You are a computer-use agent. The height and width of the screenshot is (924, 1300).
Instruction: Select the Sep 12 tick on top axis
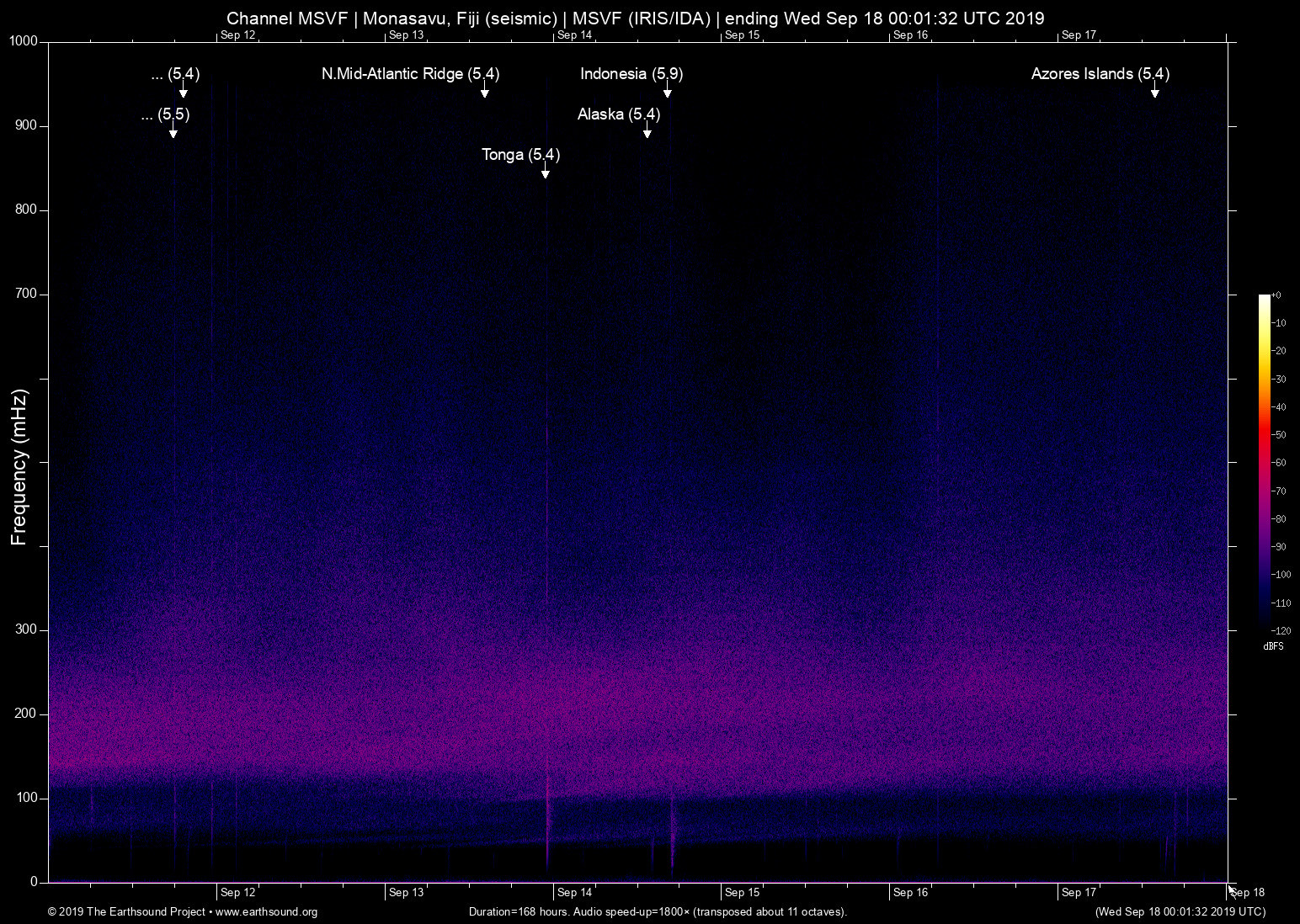(x=238, y=35)
